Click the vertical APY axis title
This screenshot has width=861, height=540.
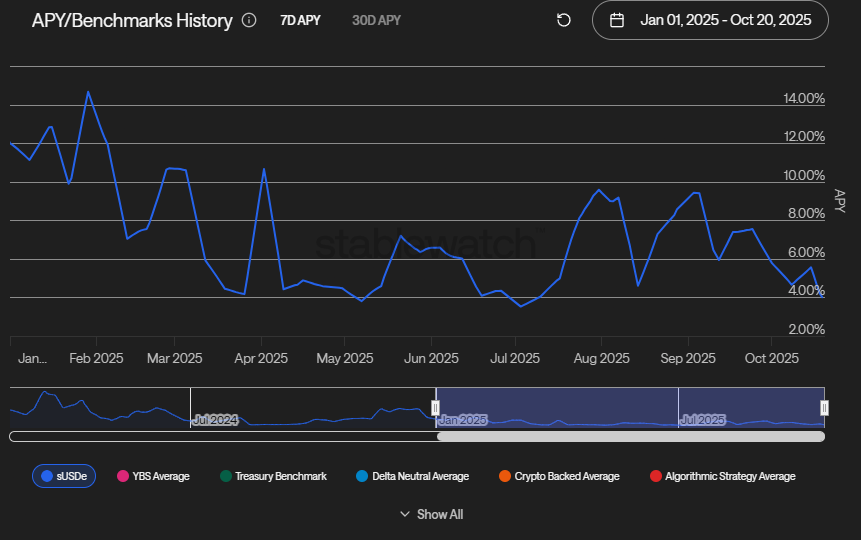pos(840,201)
